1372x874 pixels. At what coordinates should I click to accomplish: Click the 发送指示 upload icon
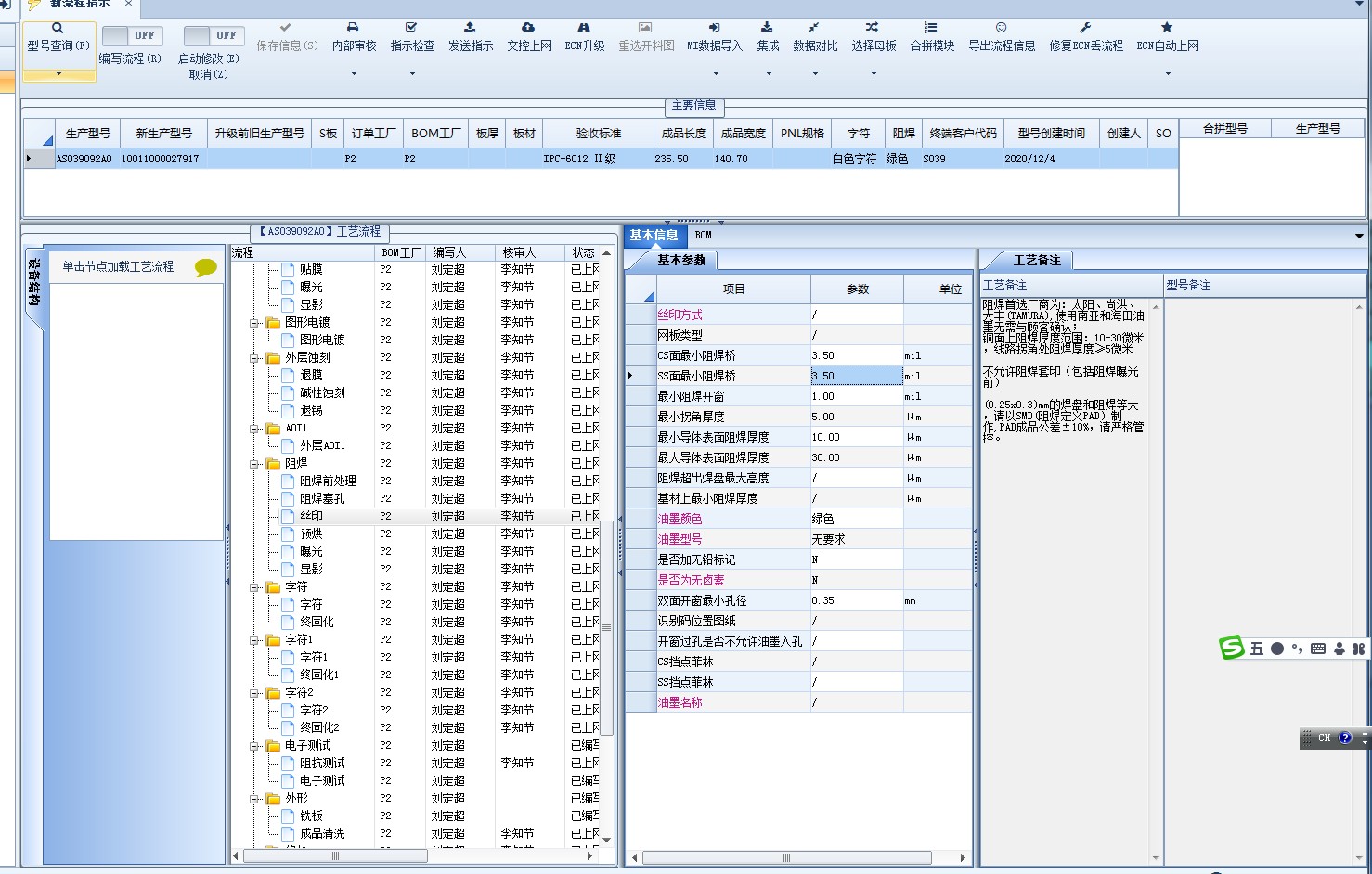pyautogui.click(x=470, y=28)
